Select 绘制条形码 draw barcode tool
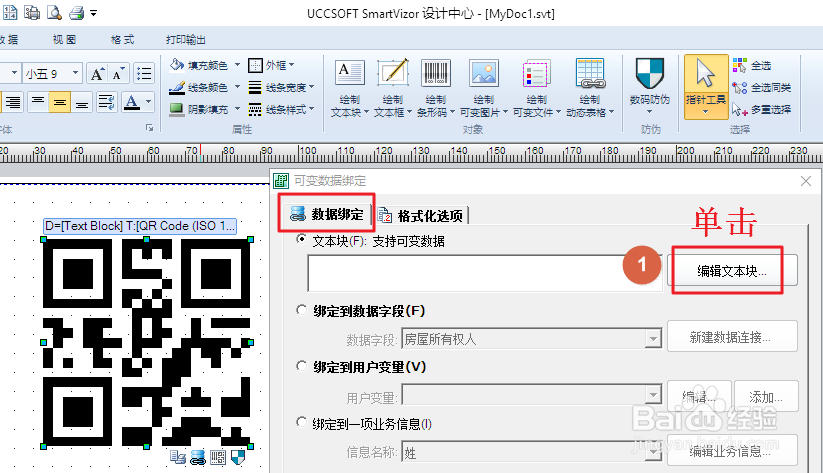This screenshot has width=823, height=473. pyautogui.click(x=436, y=88)
